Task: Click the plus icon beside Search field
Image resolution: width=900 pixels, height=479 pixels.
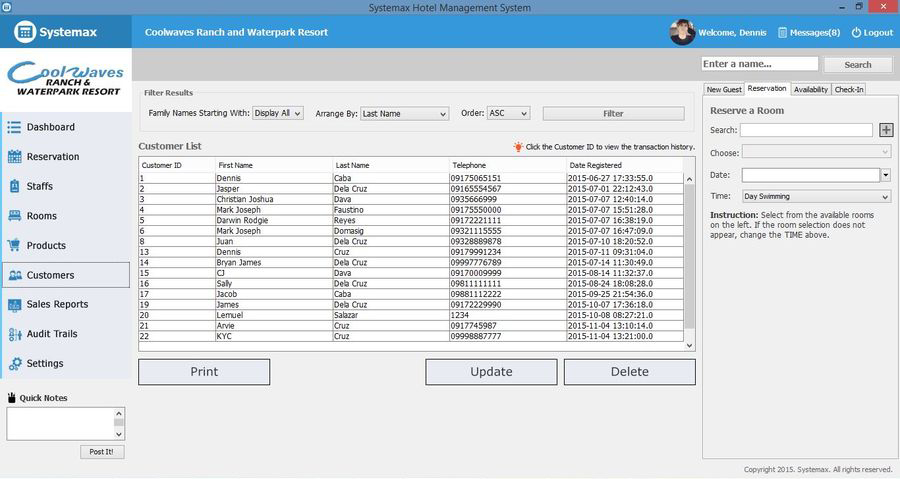Action: pos(886,130)
